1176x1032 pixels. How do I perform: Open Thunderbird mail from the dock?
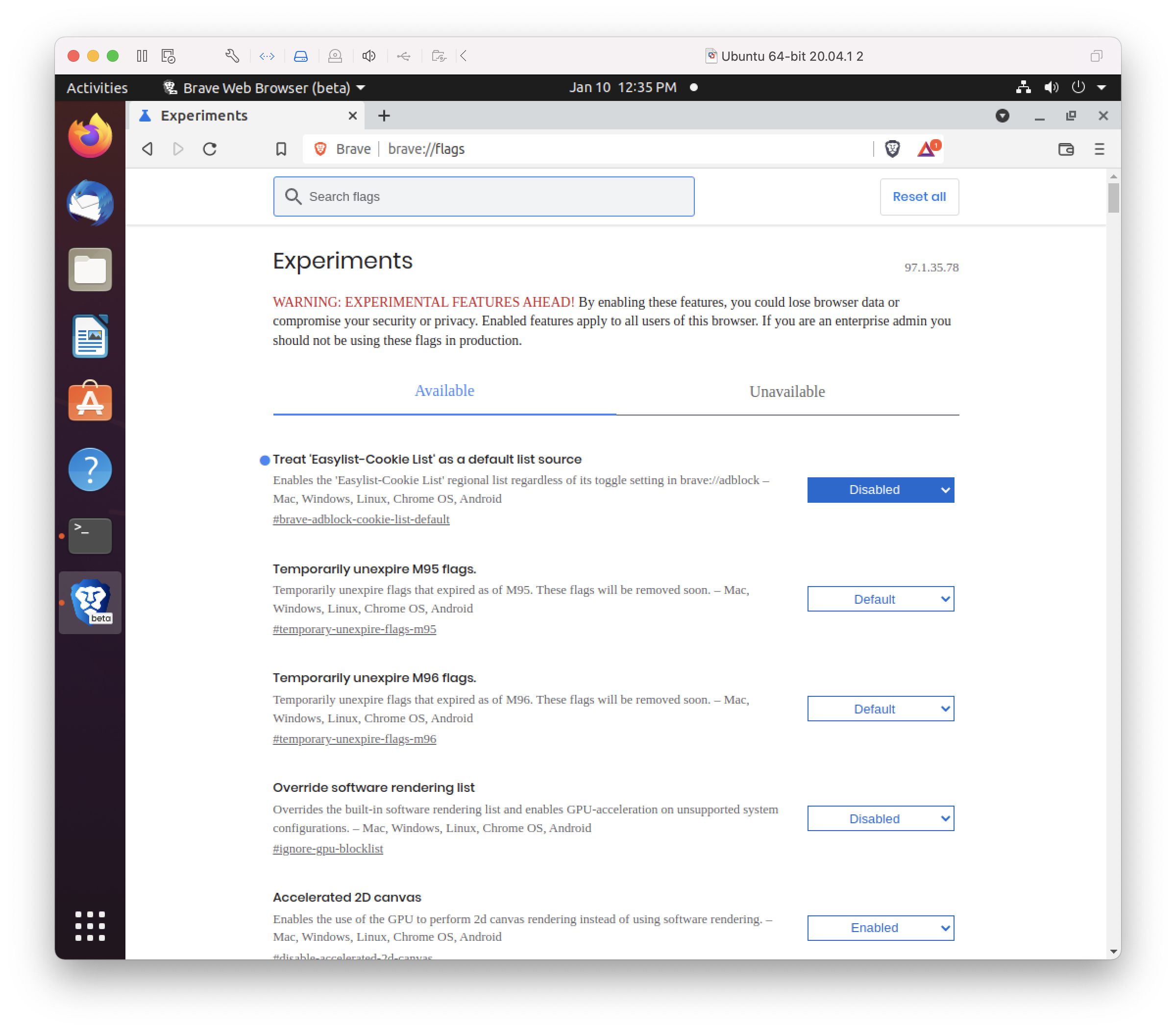click(x=90, y=203)
